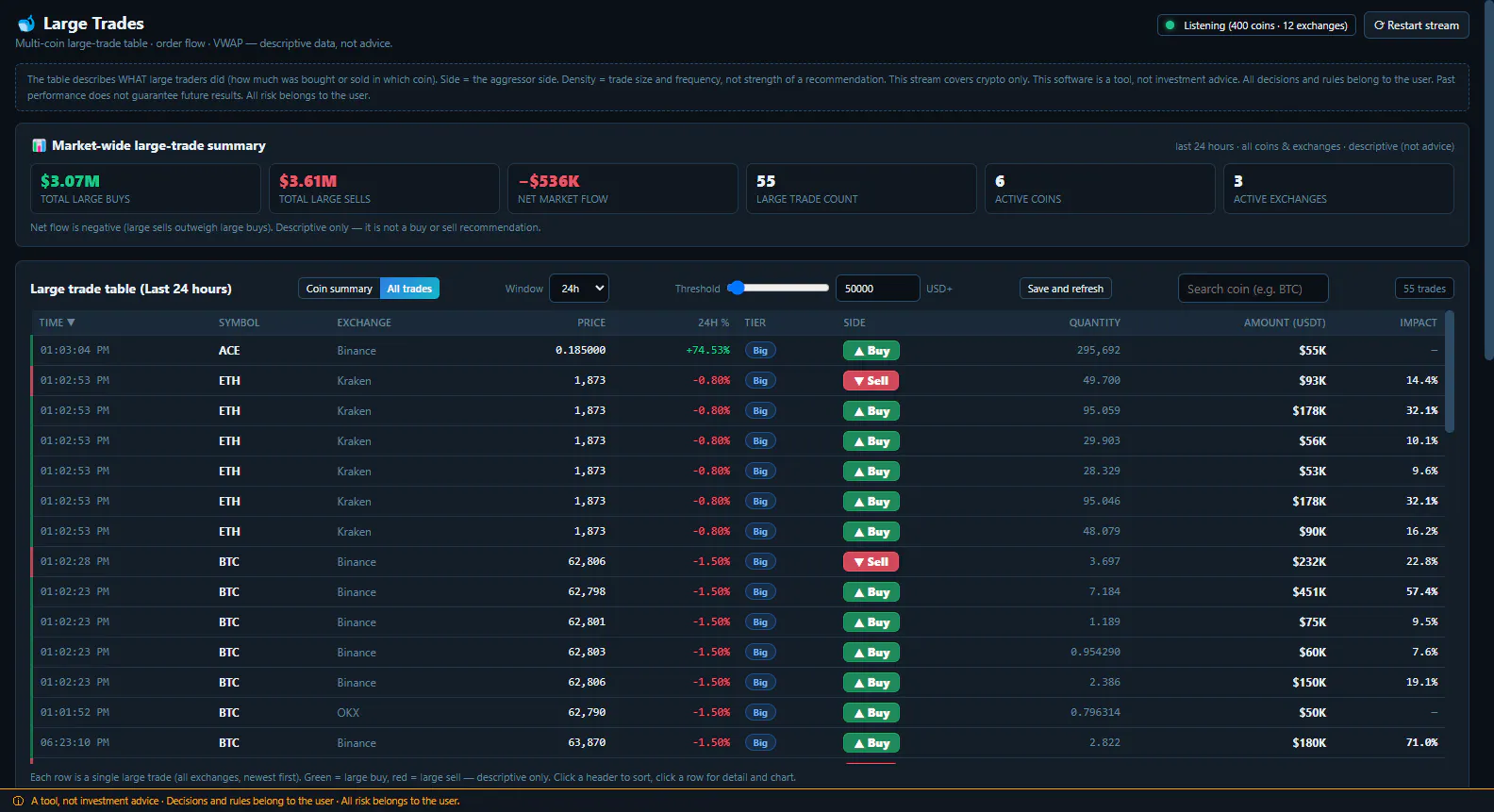Switch to the Coin summary tab
The height and width of the screenshot is (812, 1494).
pyautogui.click(x=339, y=289)
